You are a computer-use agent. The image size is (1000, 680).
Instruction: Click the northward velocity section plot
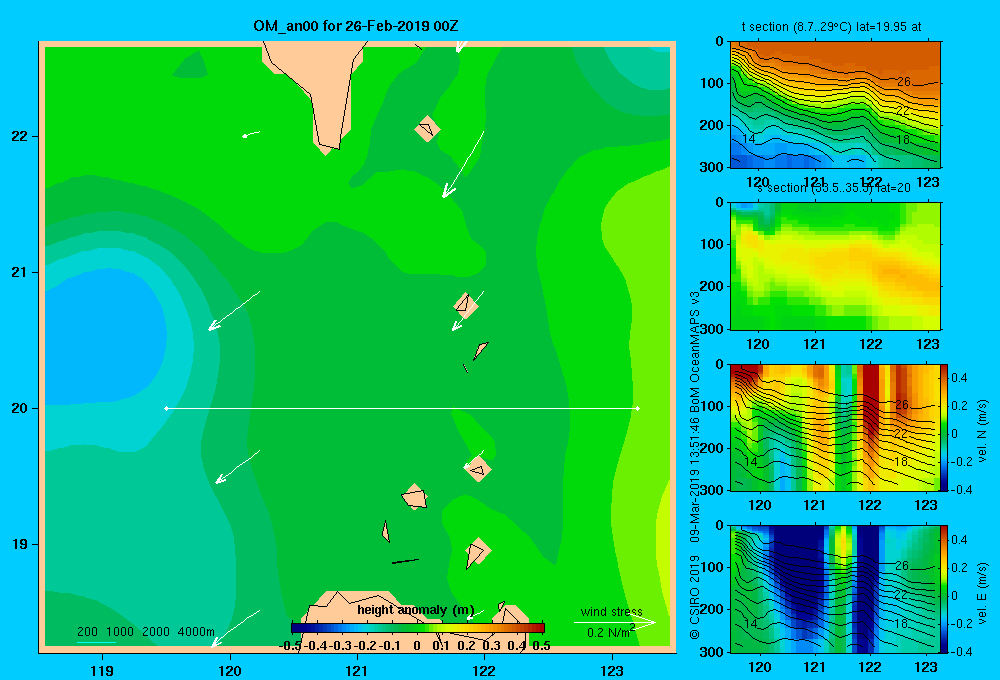pos(835,427)
